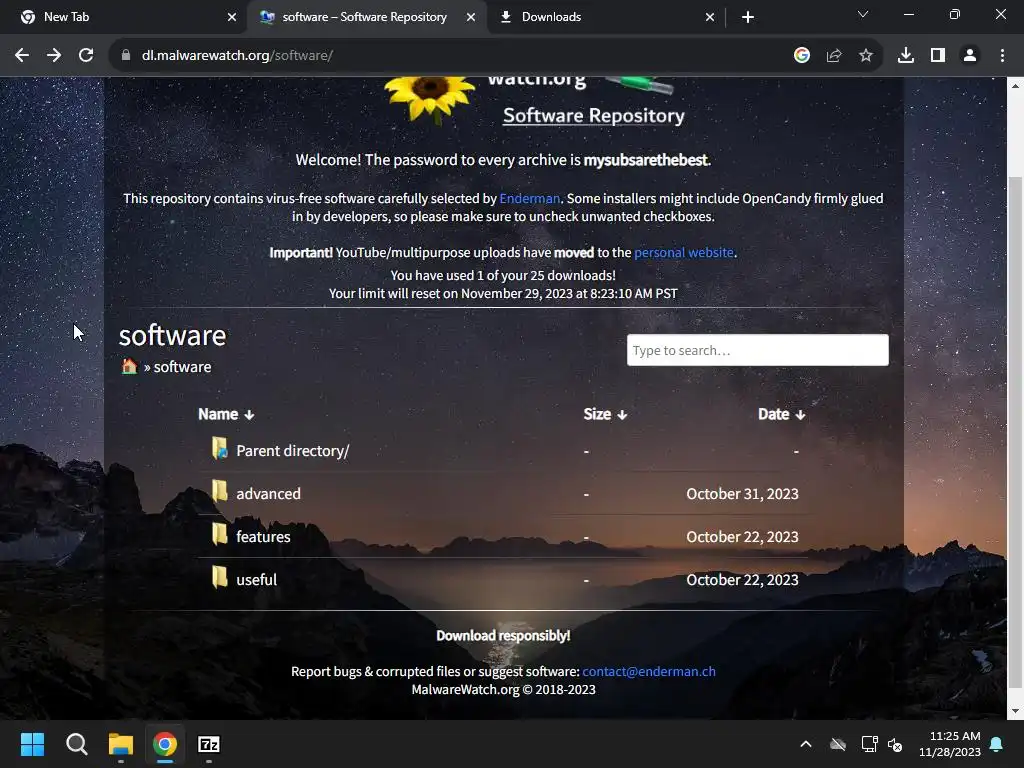Click the sunflower site logo
This screenshot has height=768, width=1024.
(x=430, y=98)
